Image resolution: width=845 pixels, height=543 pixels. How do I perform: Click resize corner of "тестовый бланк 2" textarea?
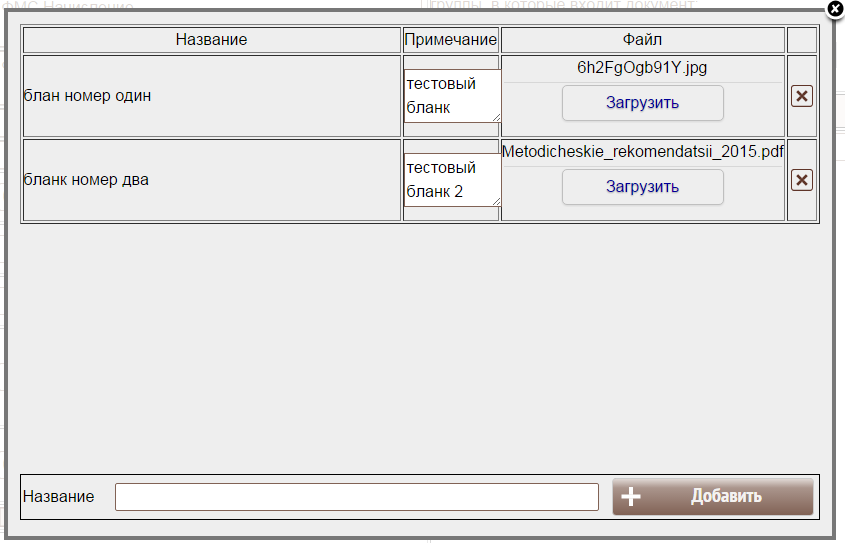(495, 201)
